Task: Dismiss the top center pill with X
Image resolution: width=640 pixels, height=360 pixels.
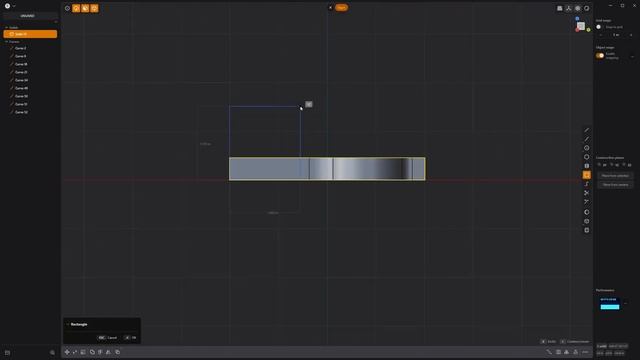Action: (330, 7)
